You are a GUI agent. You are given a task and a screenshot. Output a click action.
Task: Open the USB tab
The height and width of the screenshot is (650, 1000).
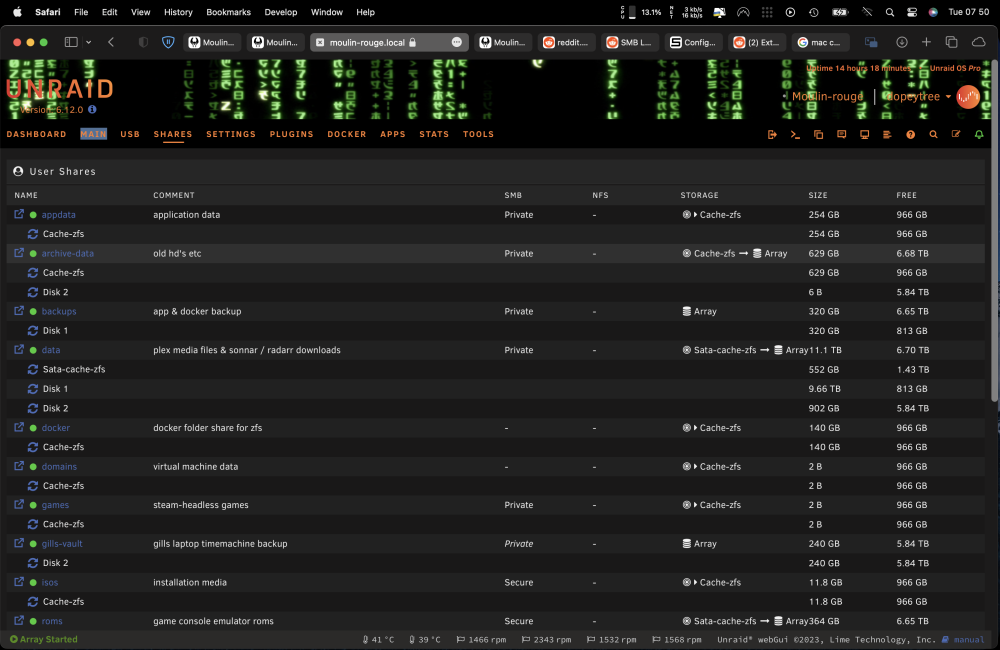[129, 134]
